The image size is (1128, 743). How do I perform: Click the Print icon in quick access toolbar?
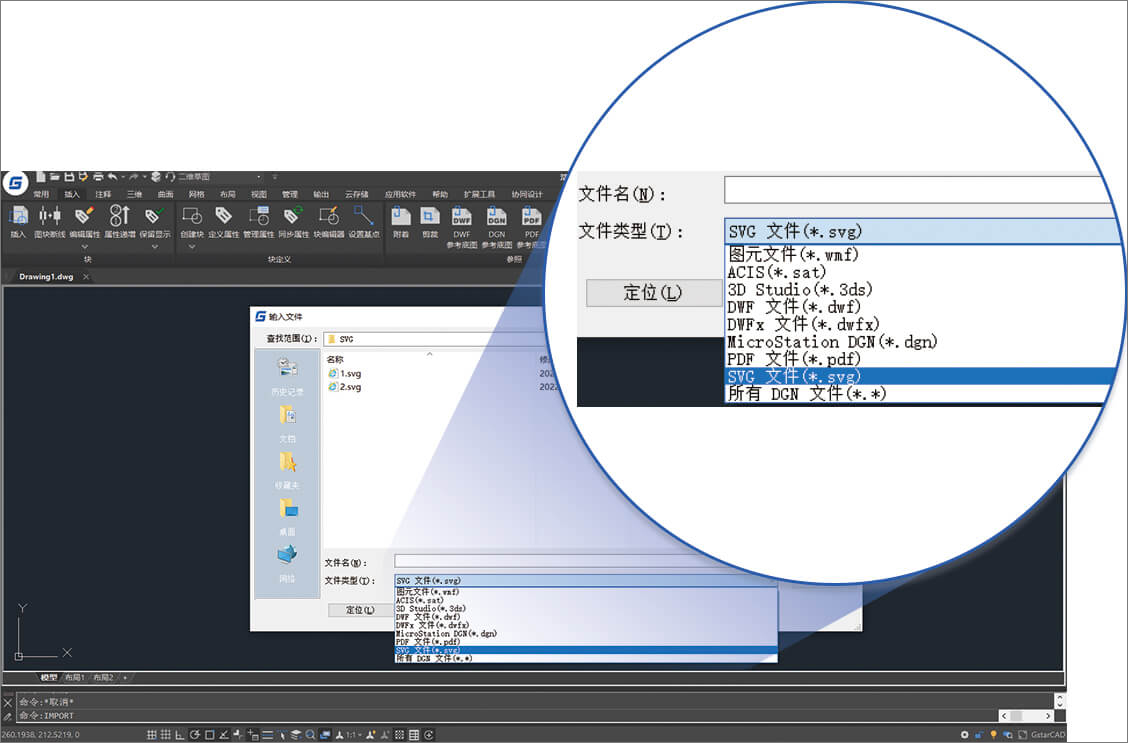(x=98, y=176)
